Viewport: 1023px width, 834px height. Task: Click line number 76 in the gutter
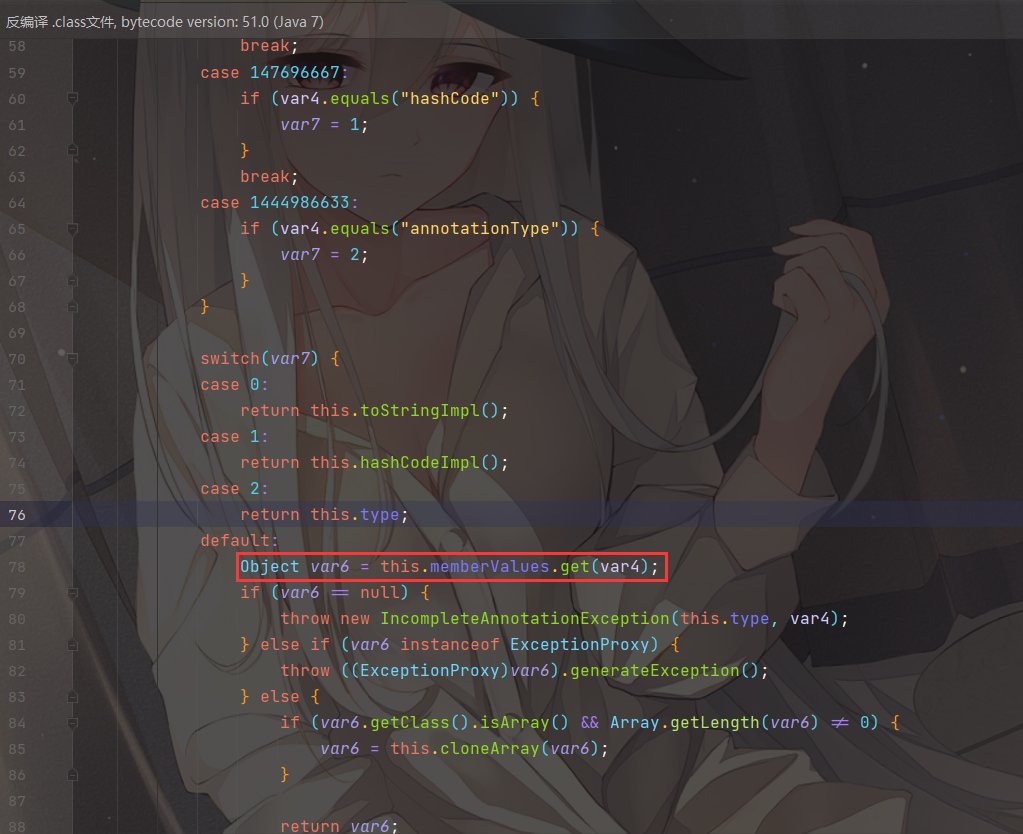pyautogui.click(x=17, y=515)
